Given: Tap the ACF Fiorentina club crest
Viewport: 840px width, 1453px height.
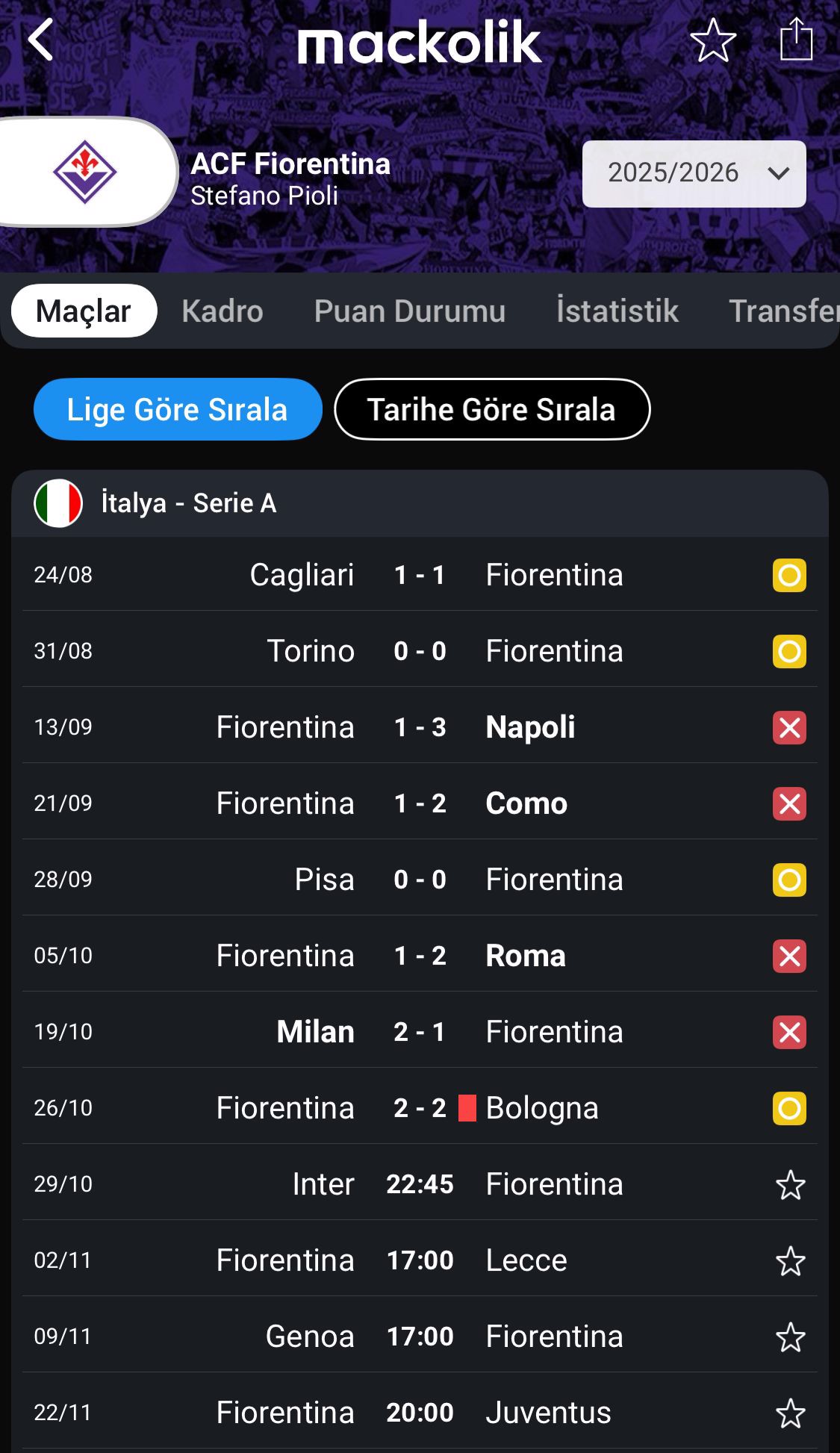Looking at the screenshot, I should click(x=84, y=172).
